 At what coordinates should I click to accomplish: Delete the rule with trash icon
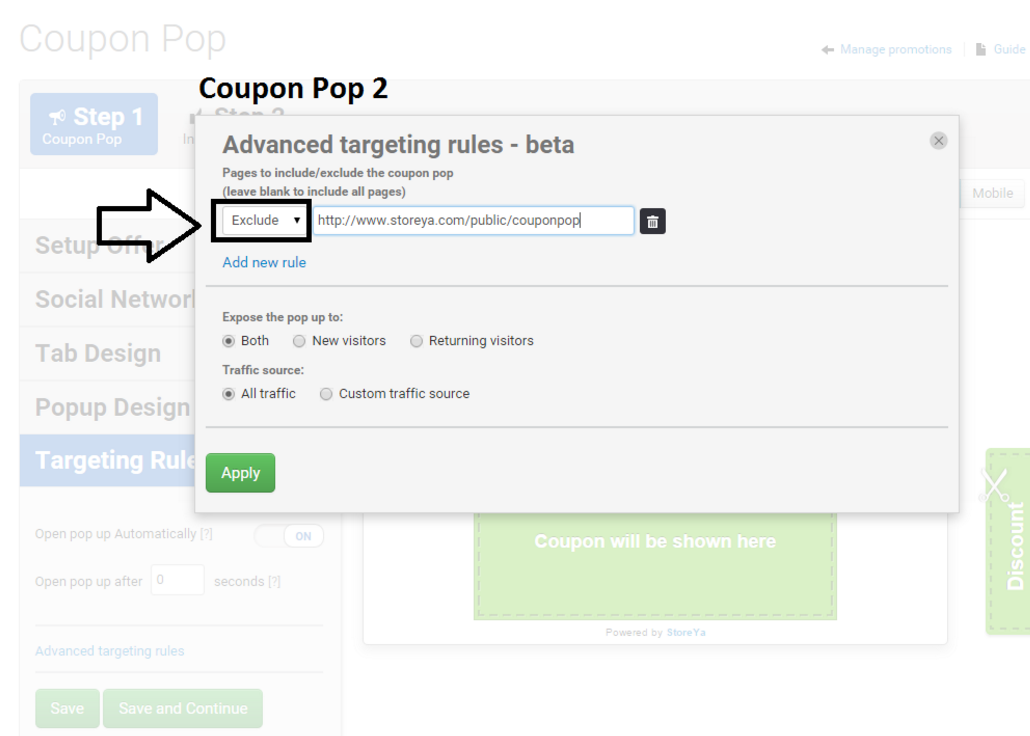coord(652,221)
